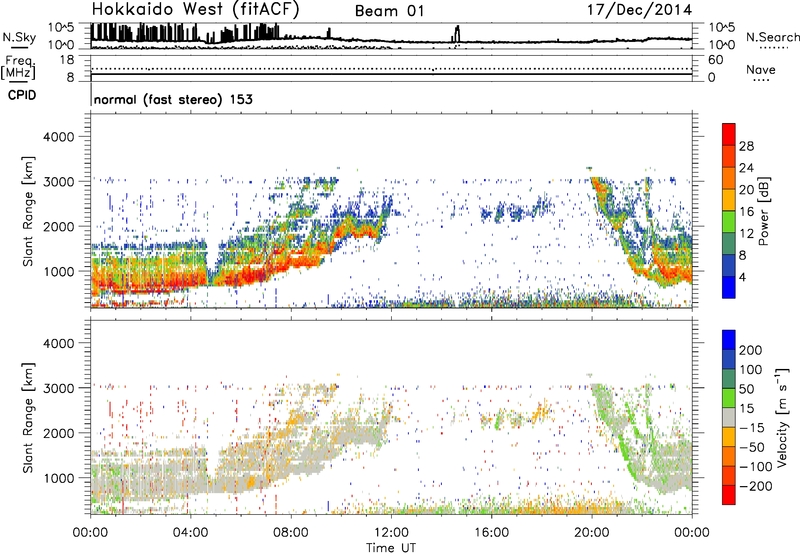Click the 'N.Search' legend label
800x554 pixels.
(x=773, y=37)
